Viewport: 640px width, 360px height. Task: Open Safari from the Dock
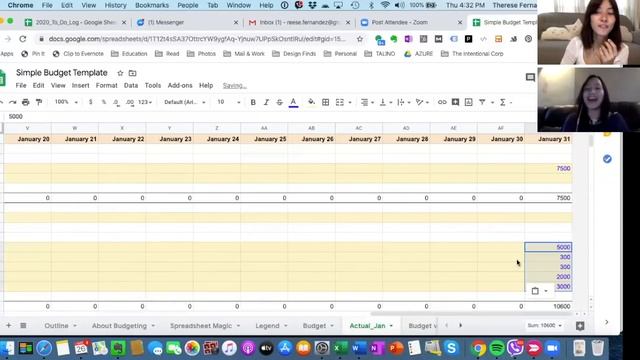click(44, 348)
